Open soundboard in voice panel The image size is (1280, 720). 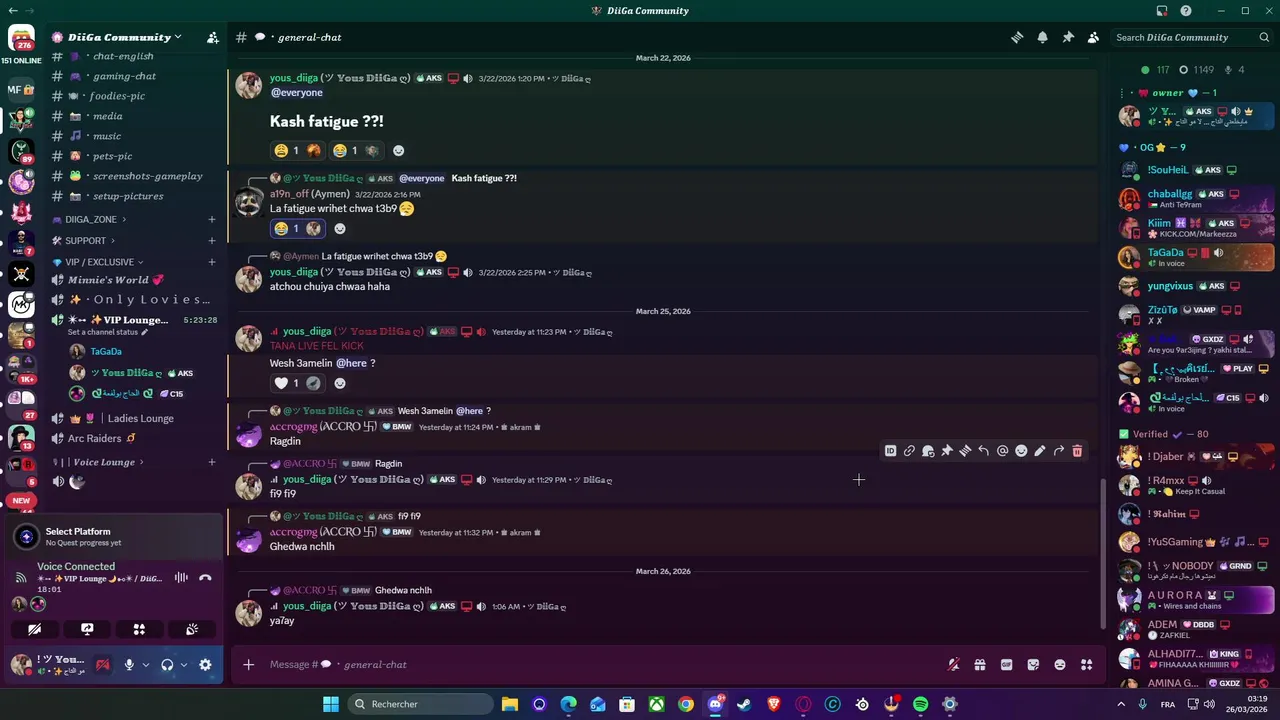[x=192, y=629]
